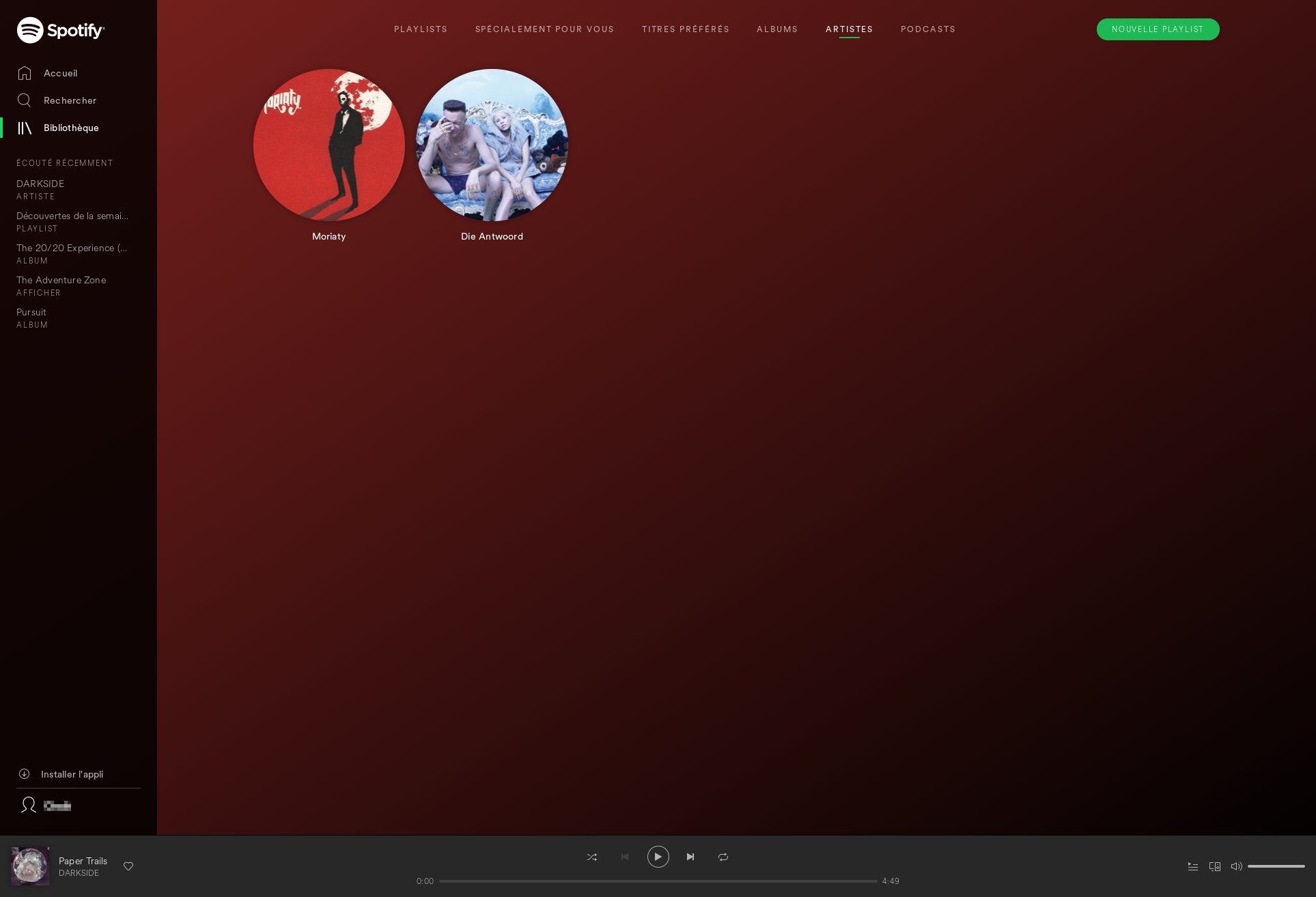Click the Nouvelle Playlist button
Screen dimensions: 1316x897
(x=1158, y=29)
